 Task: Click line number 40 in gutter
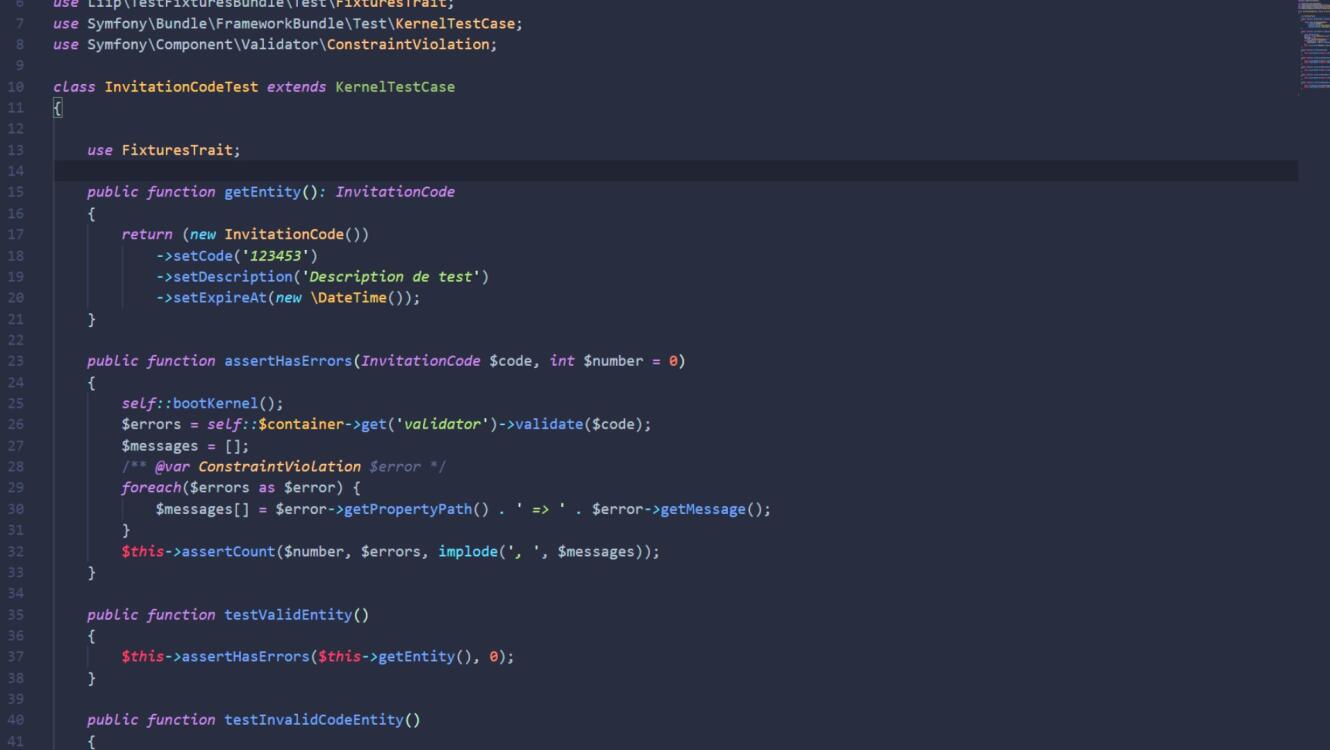pyautogui.click(x=16, y=720)
